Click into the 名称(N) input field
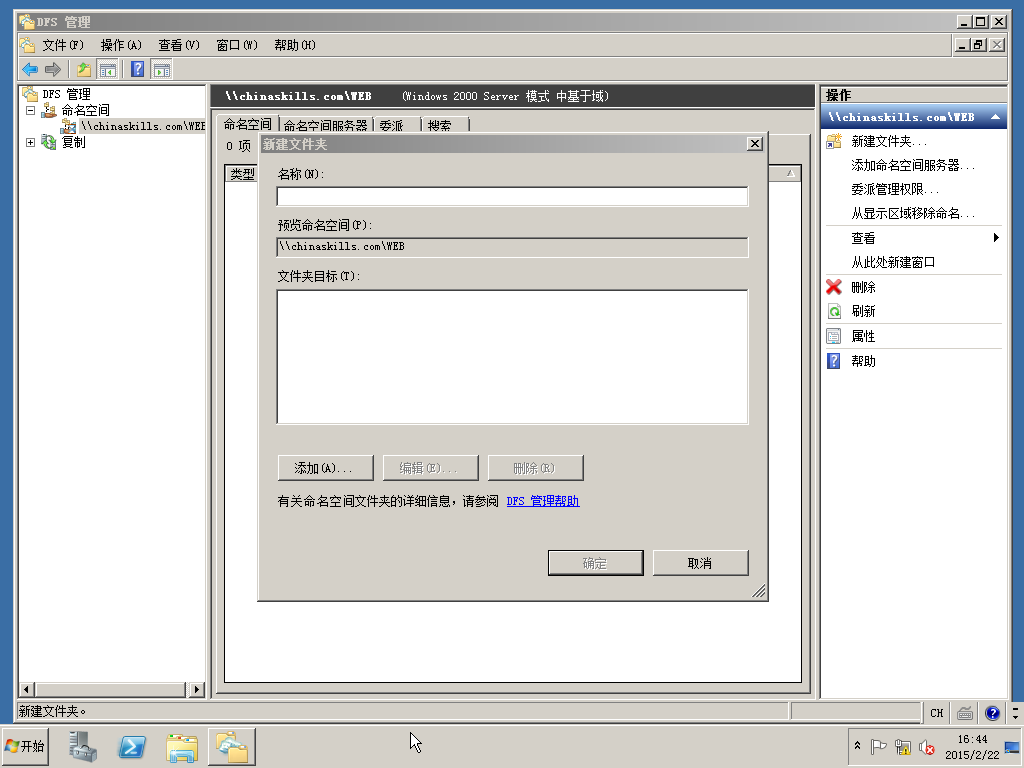 click(512, 196)
